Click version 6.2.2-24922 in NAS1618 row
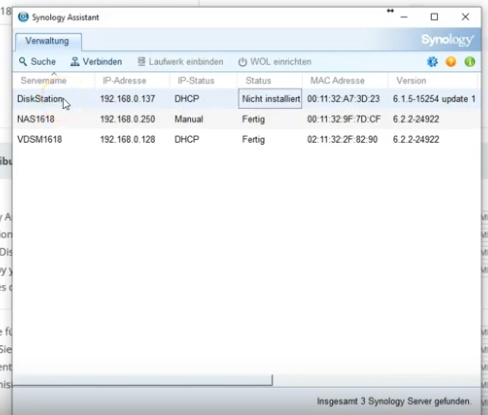The image size is (488, 415). (x=416, y=119)
